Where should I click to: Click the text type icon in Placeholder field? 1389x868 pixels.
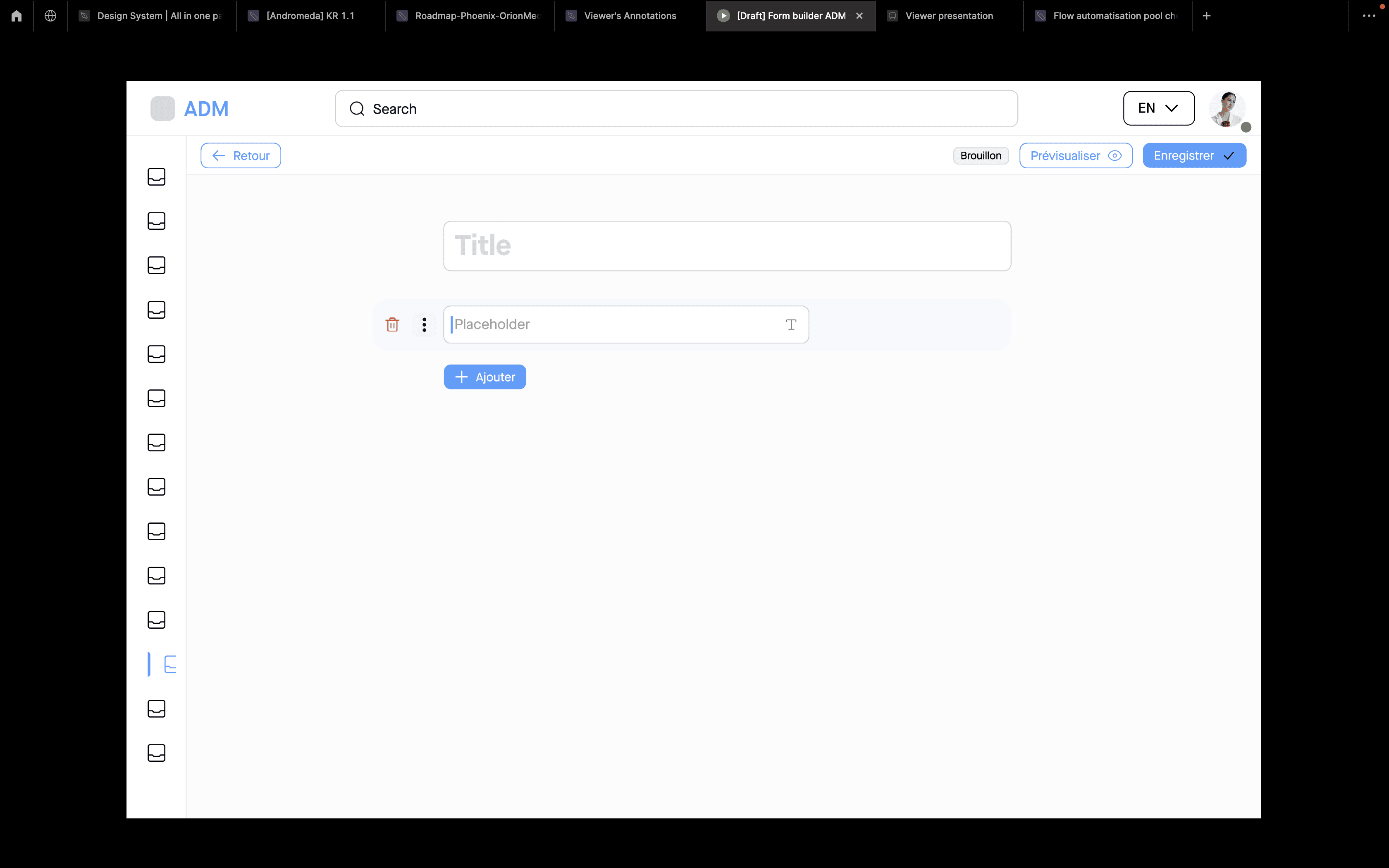point(791,324)
